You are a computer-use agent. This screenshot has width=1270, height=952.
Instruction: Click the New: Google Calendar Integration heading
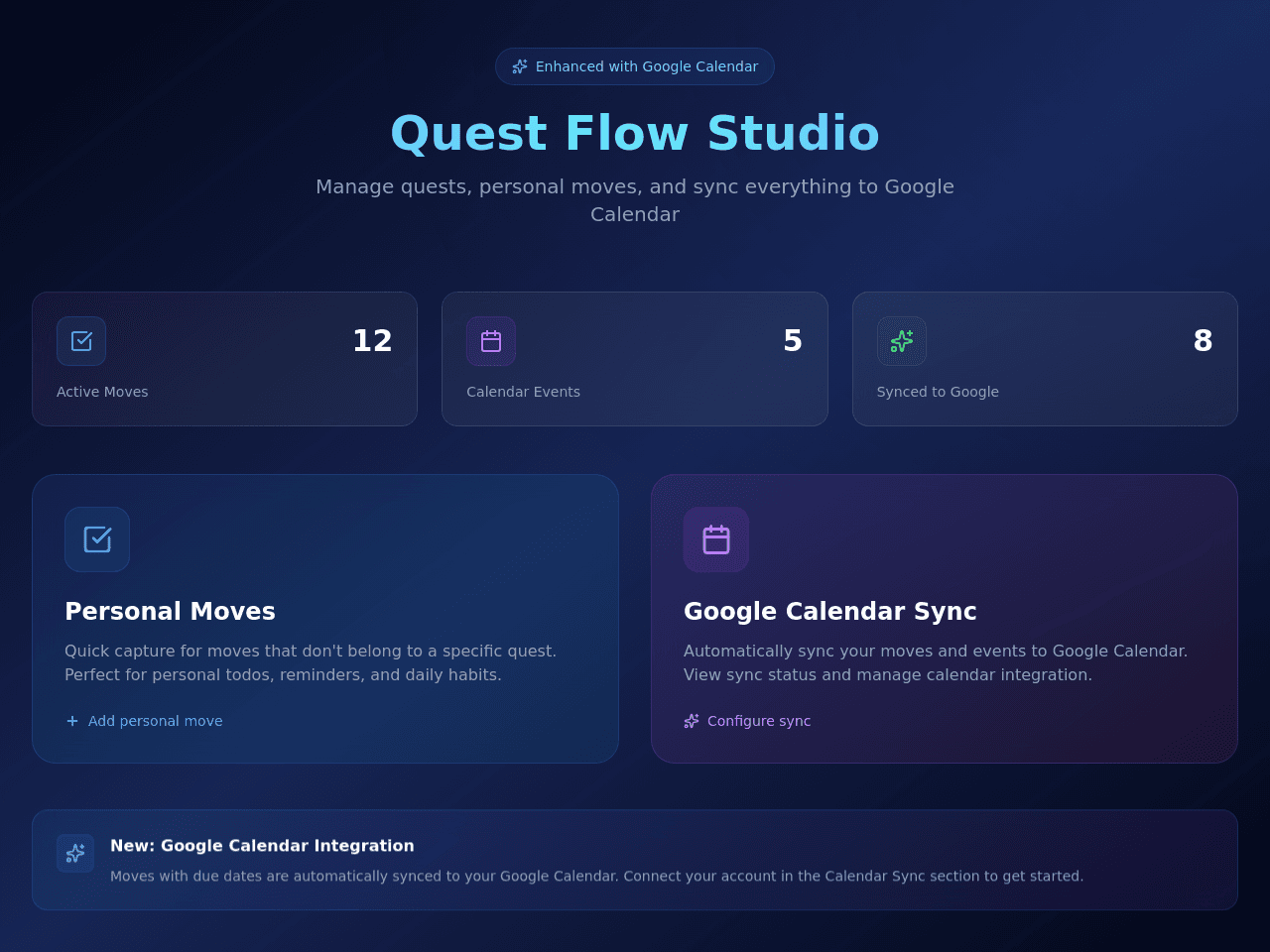(262, 846)
